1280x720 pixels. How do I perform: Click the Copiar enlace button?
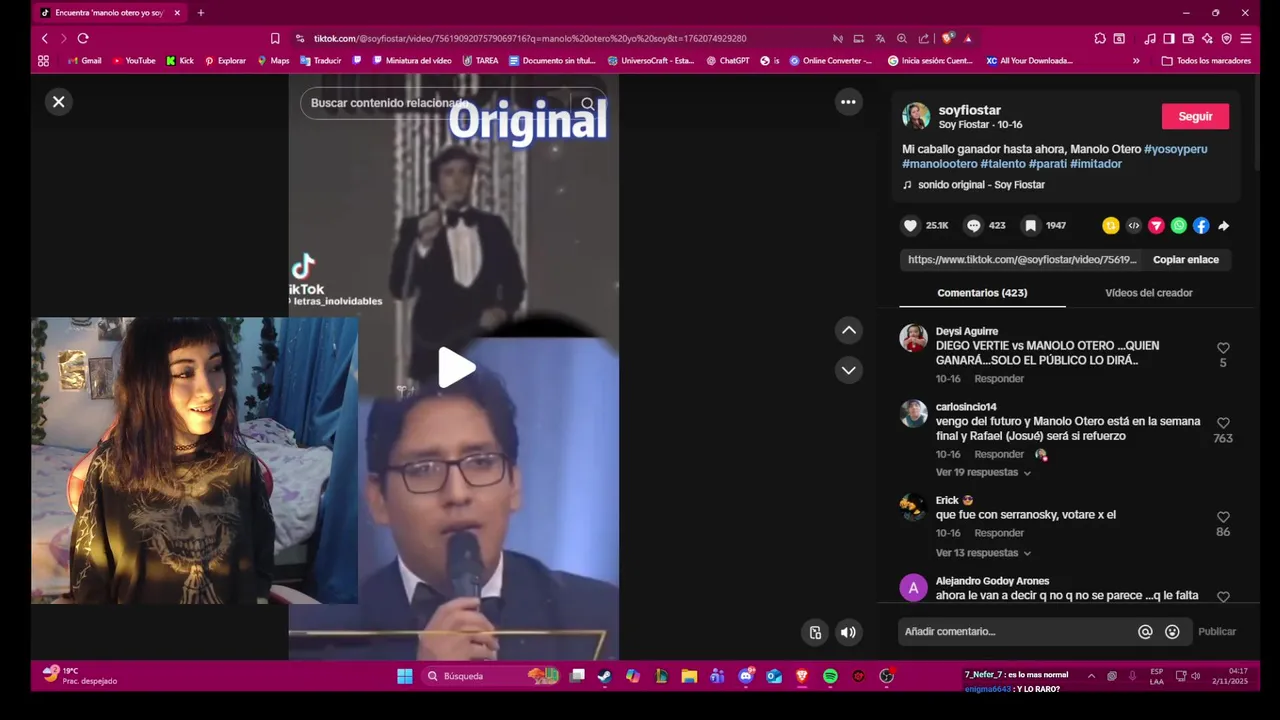coord(1186,260)
